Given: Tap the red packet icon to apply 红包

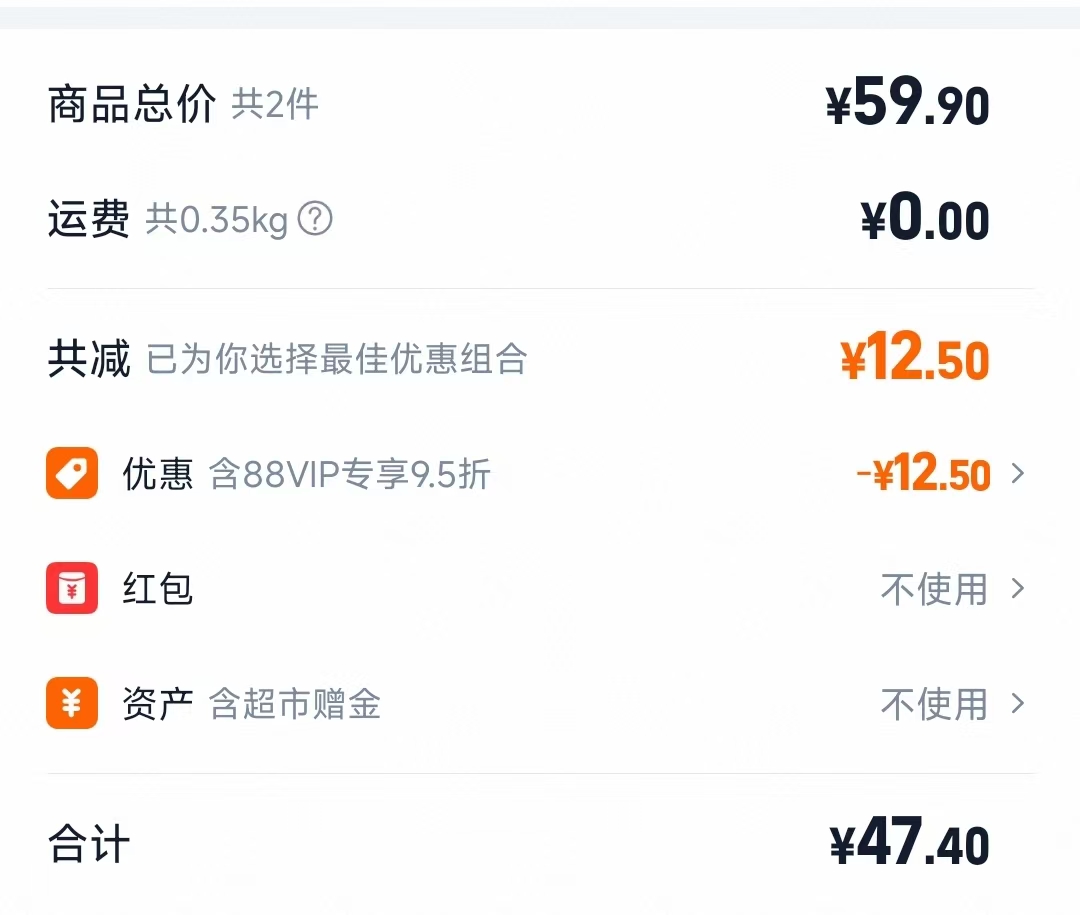Looking at the screenshot, I should (71, 589).
